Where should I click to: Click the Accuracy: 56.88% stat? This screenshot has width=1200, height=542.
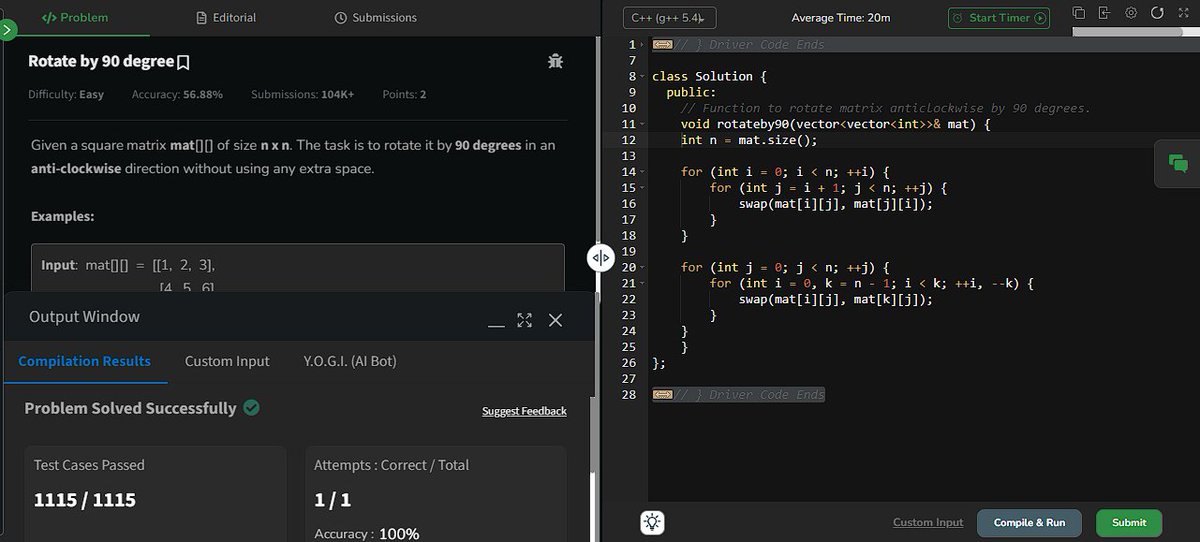pos(177,94)
